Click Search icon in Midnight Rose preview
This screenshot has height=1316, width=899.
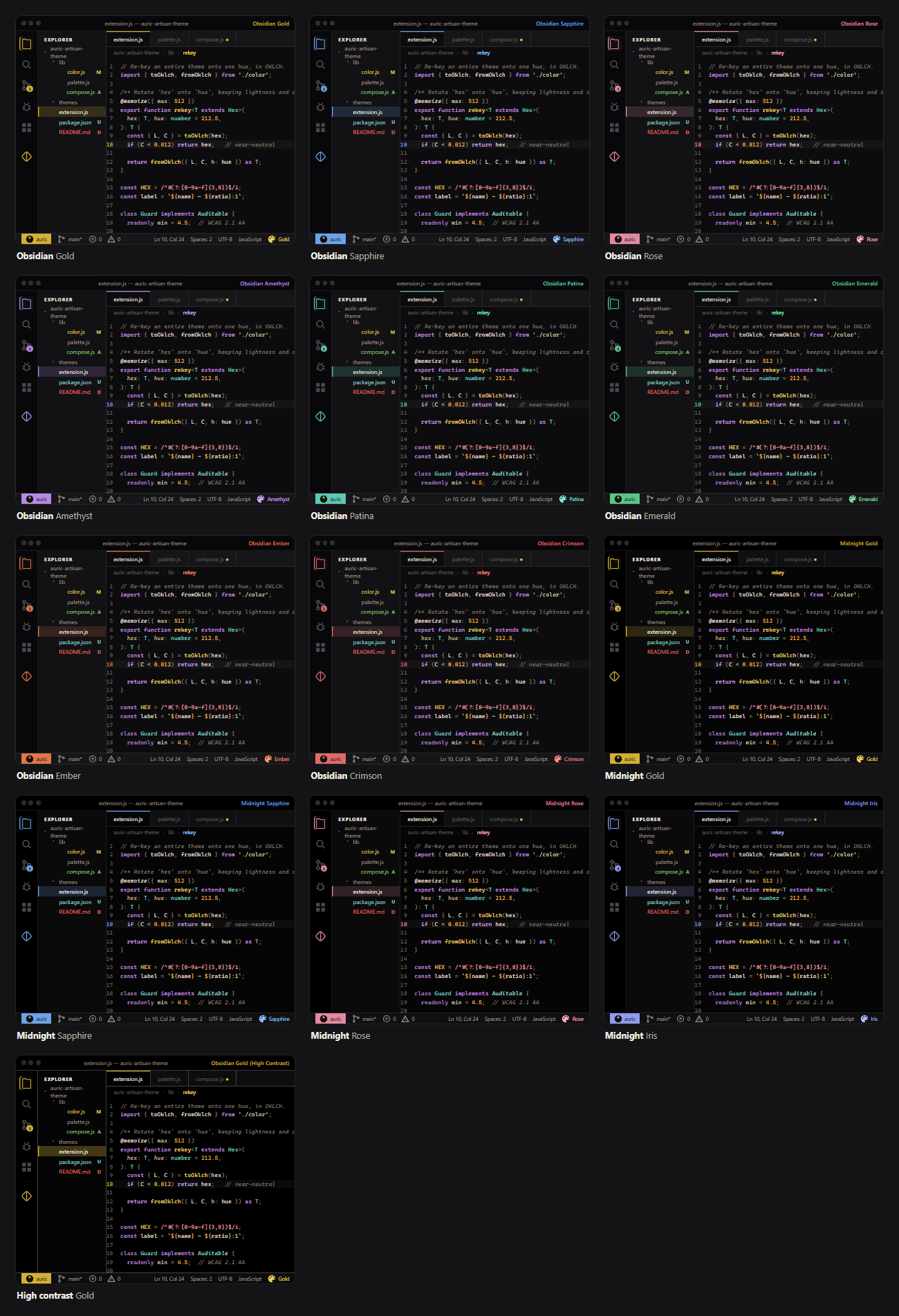tap(321, 845)
